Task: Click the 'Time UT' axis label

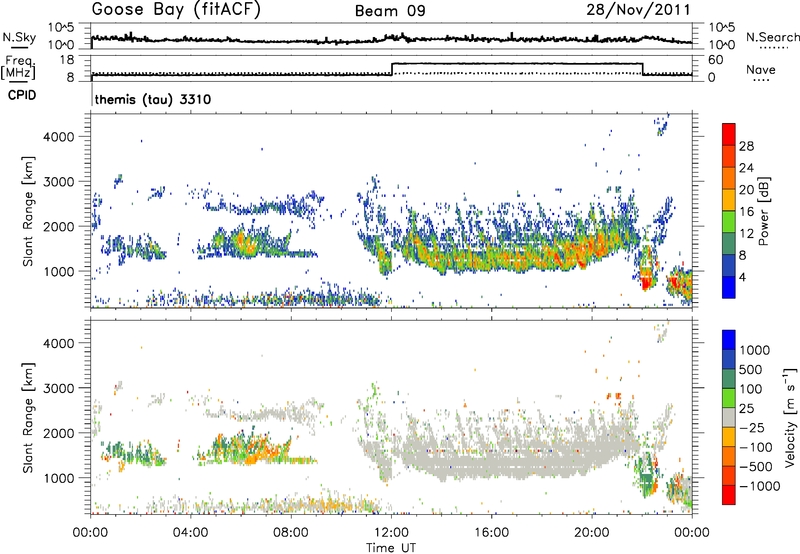Action: 391,548
